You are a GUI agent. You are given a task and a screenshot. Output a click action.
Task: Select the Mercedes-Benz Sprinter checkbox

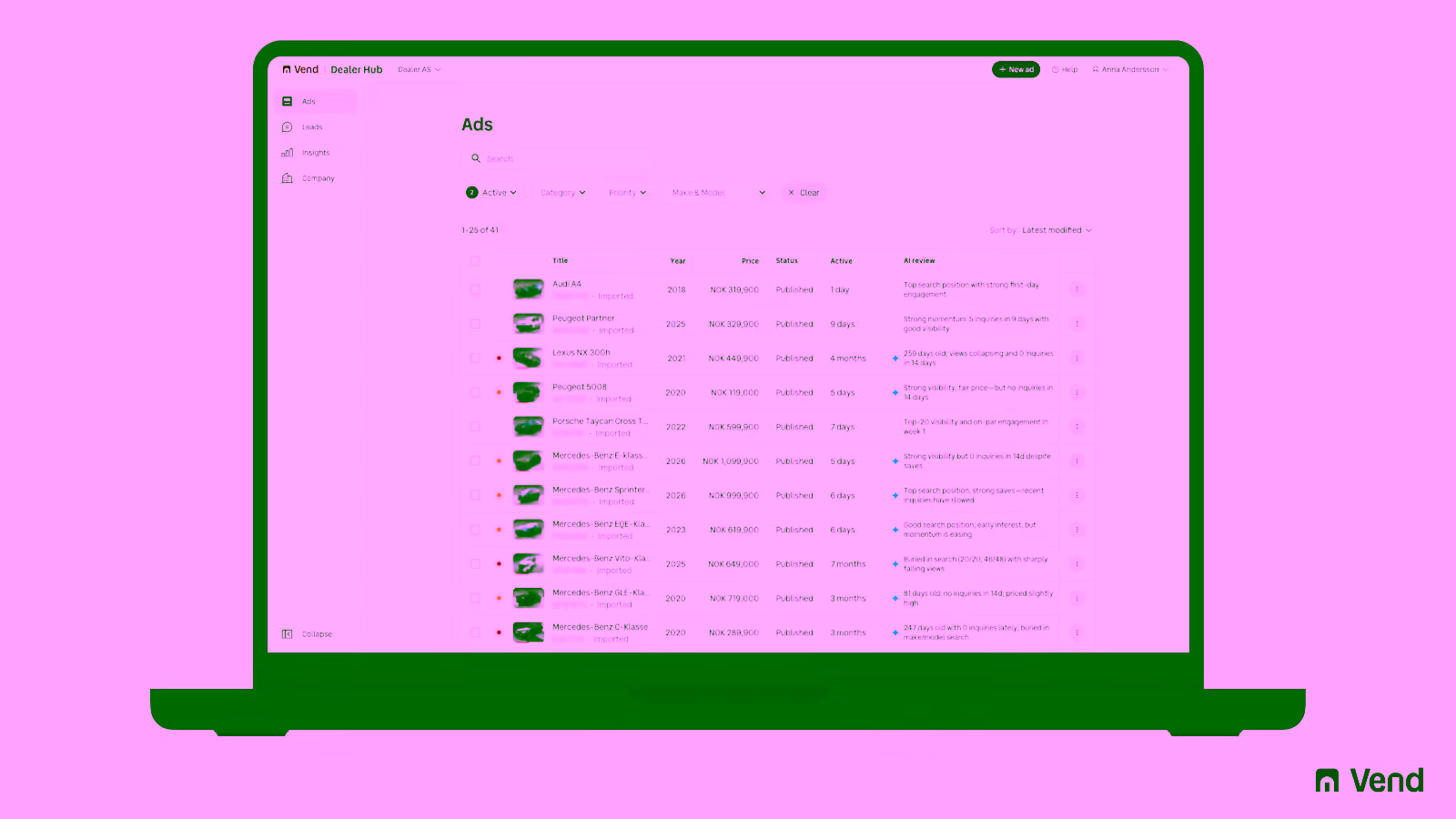pos(475,495)
